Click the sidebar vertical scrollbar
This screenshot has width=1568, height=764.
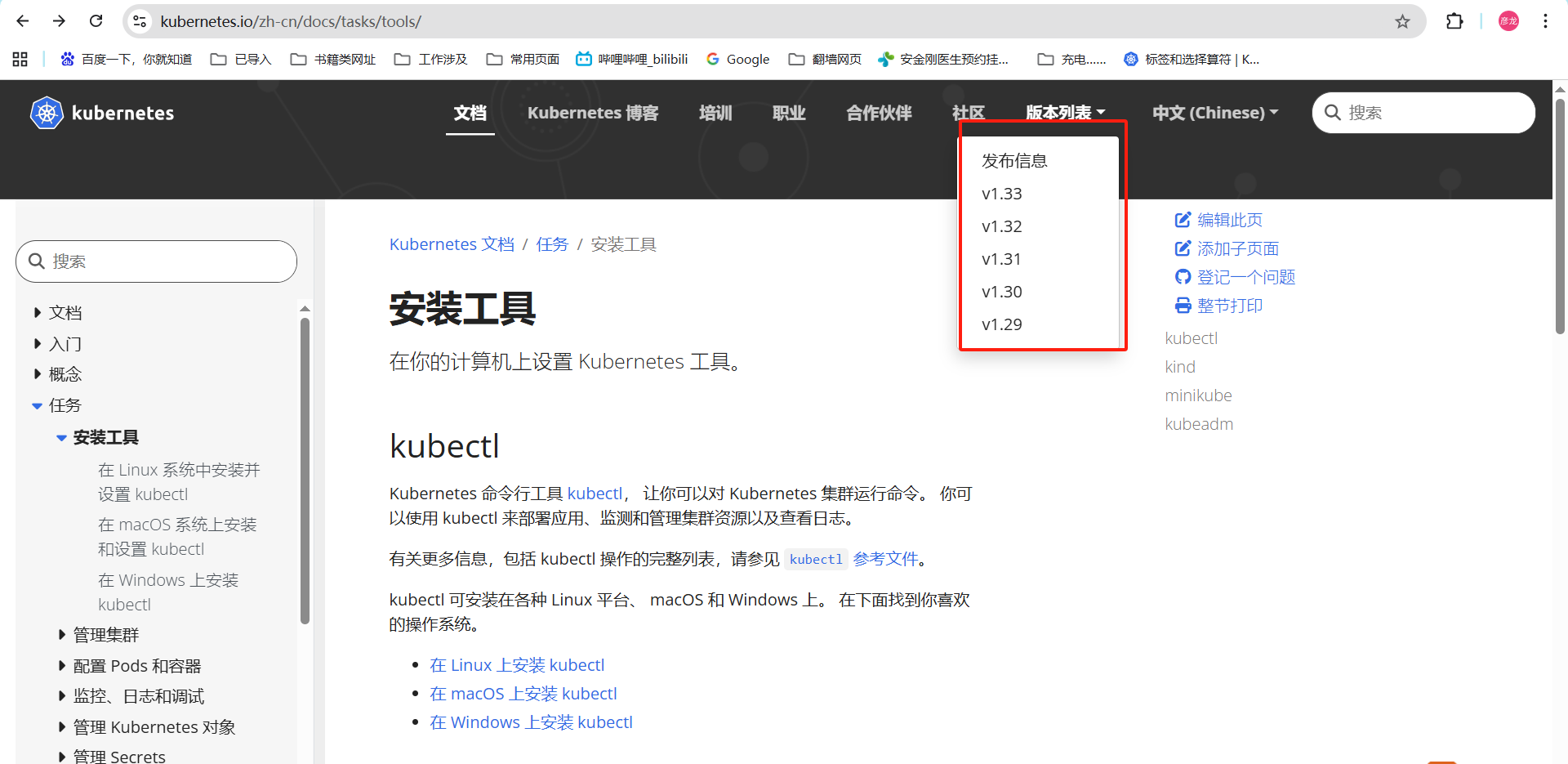tap(305, 471)
